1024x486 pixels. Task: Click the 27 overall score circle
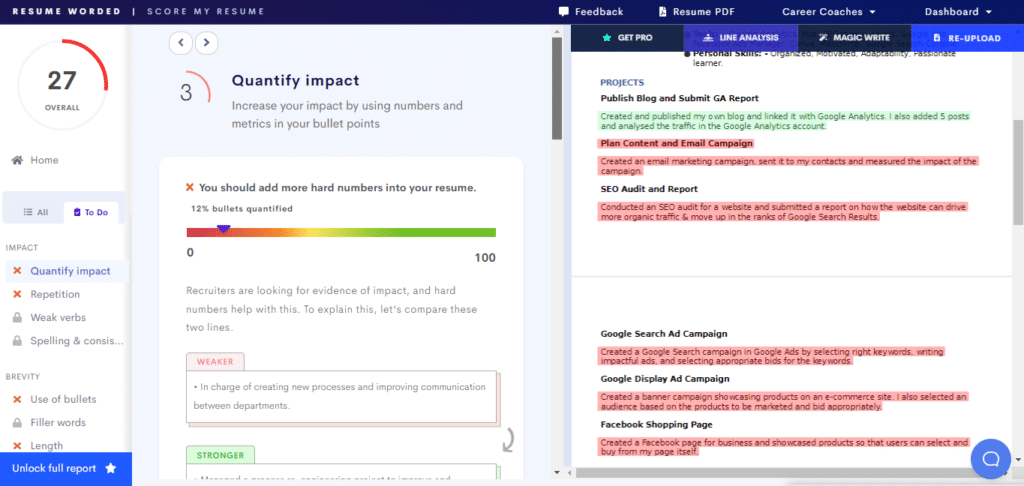63,85
